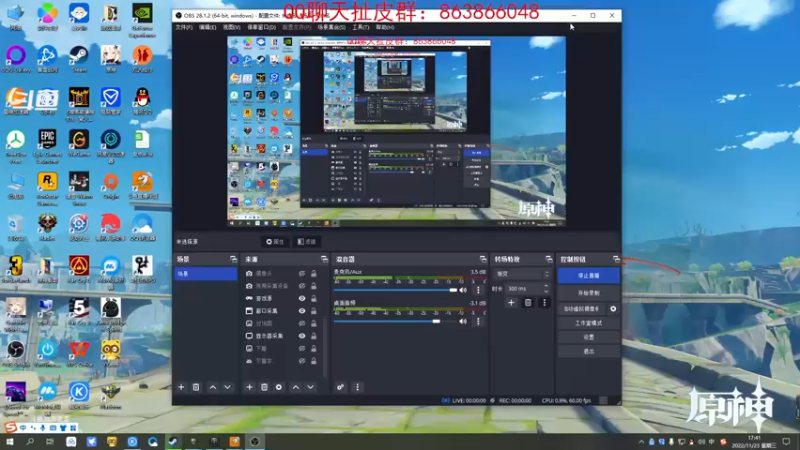
Task: Open OBS Studio desktop shortcut
Action: click(16, 354)
